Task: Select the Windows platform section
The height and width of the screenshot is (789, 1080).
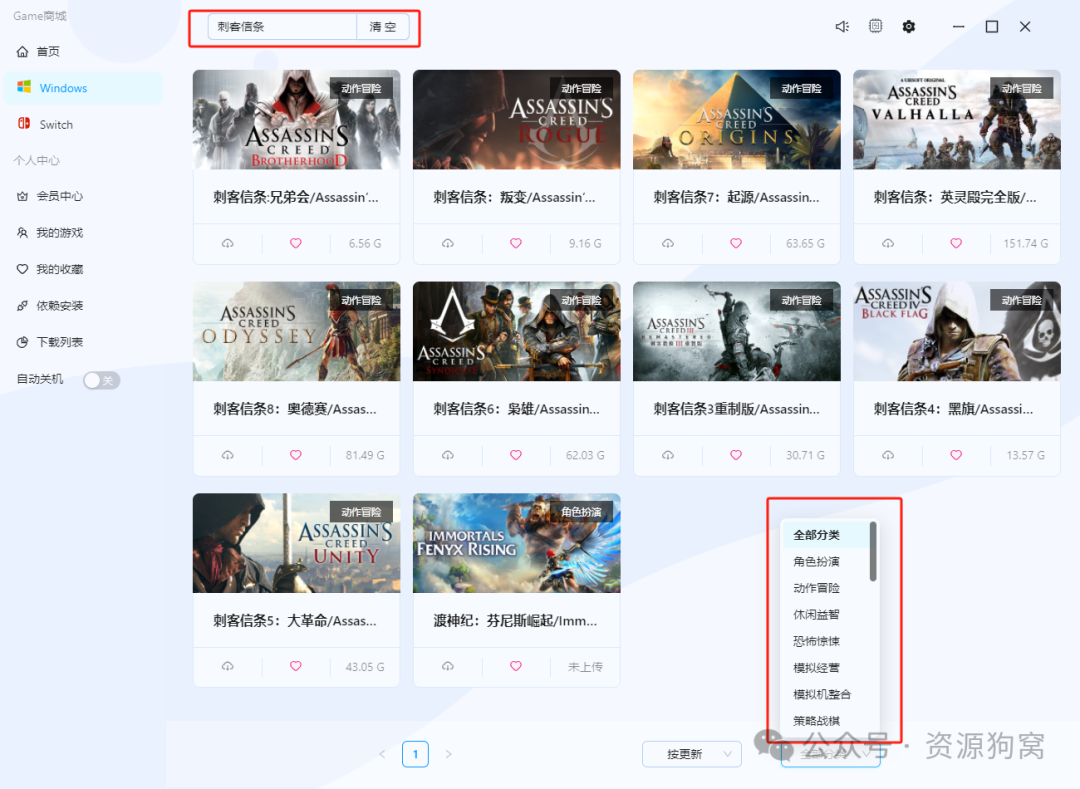Action: tap(83, 88)
